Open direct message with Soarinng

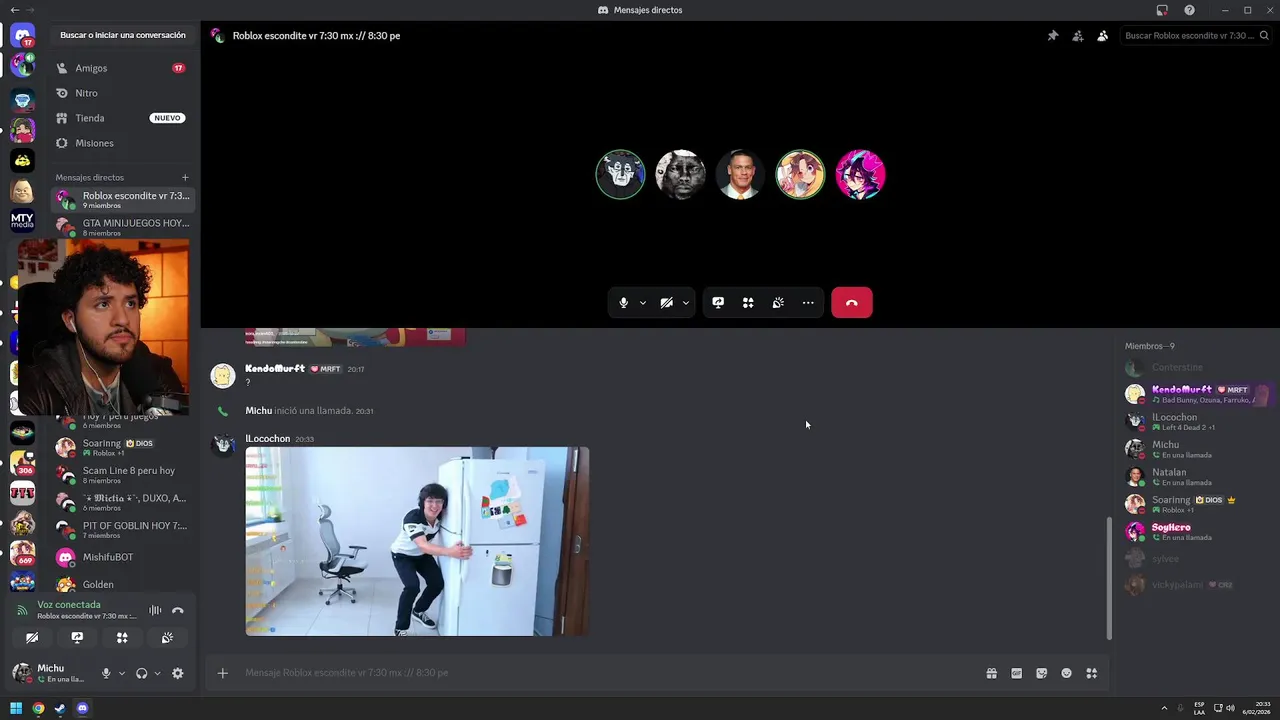[122, 447]
